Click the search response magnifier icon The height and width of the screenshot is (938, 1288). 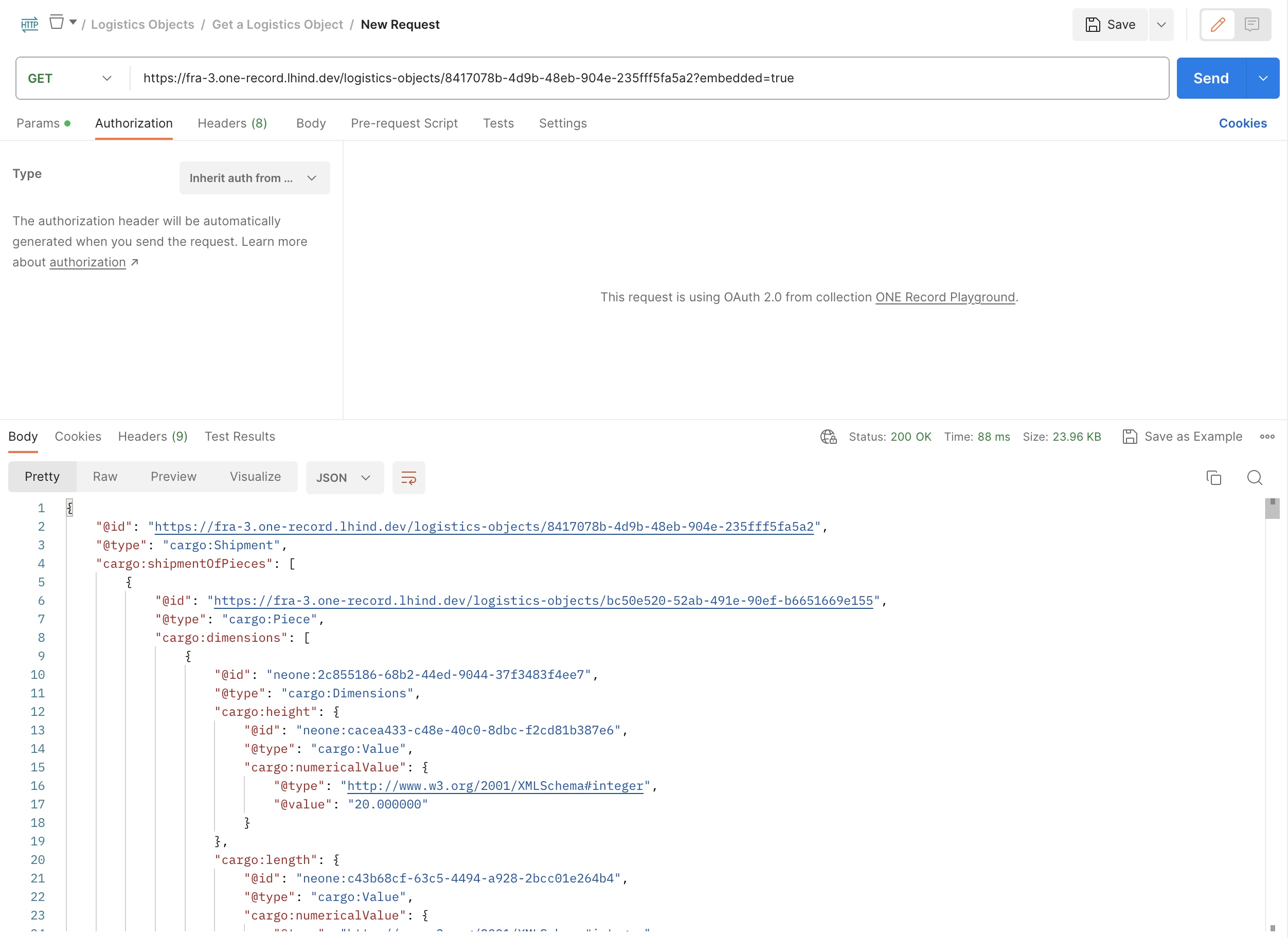(1254, 478)
